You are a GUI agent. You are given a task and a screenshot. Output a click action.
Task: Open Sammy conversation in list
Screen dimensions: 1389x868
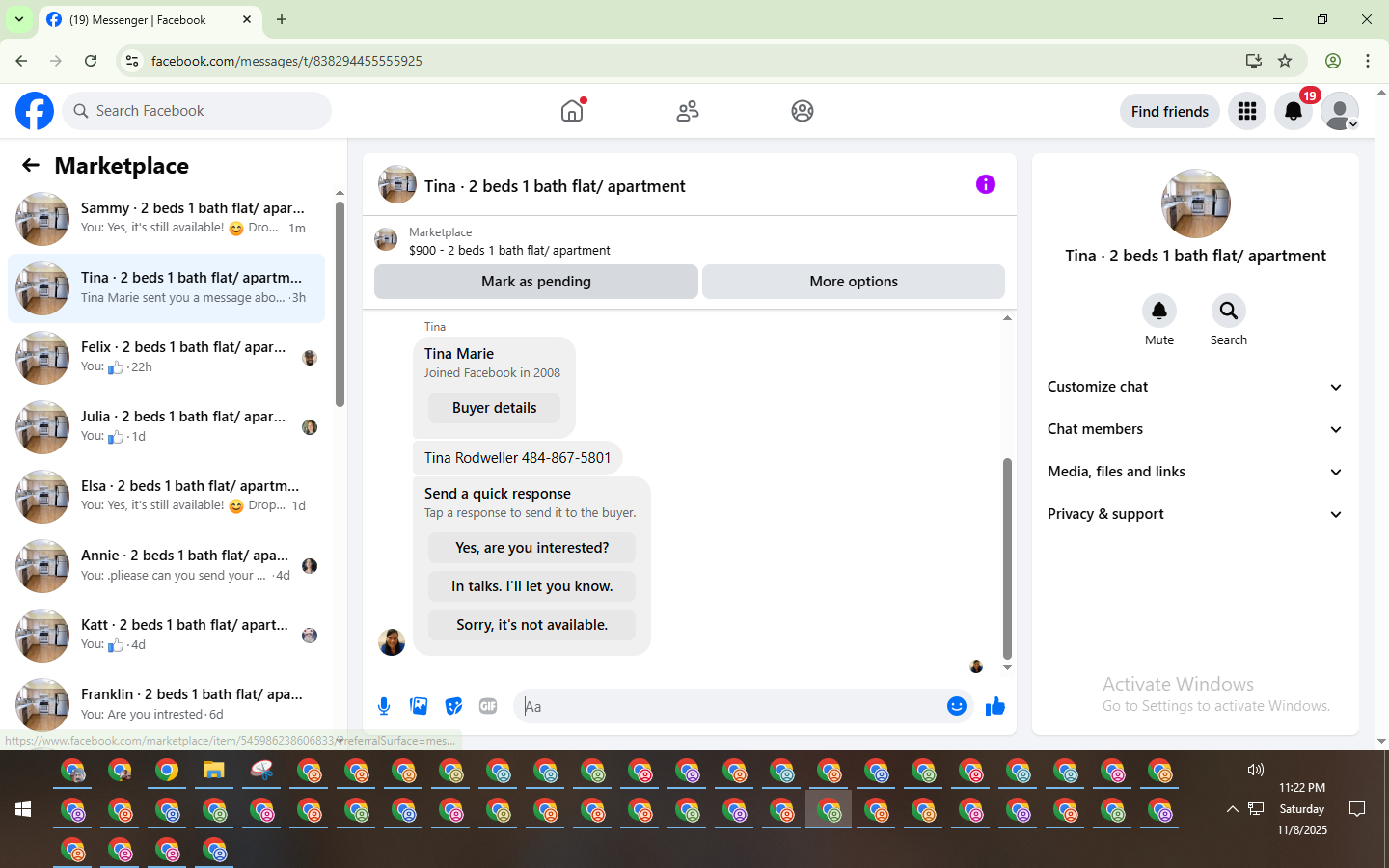click(166, 219)
